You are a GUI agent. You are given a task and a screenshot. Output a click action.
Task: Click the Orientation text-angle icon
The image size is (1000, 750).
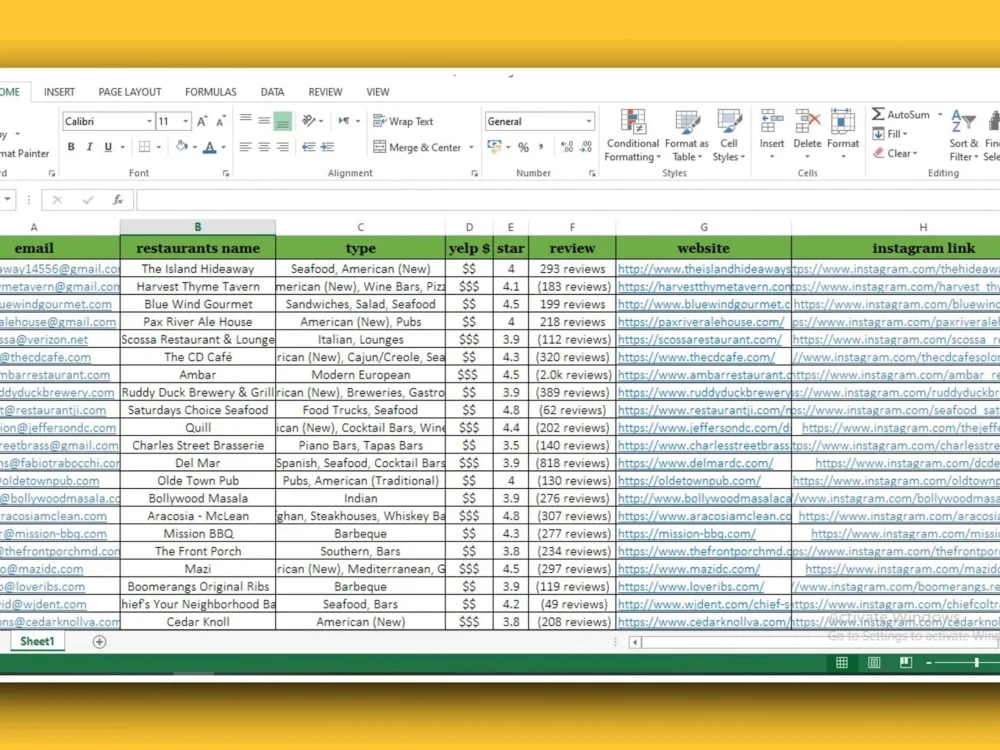pyautogui.click(x=309, y=121)
